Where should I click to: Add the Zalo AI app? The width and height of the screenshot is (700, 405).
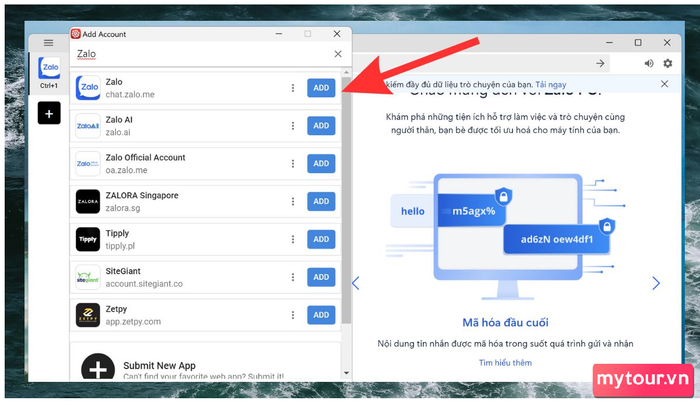click(321, 126)
